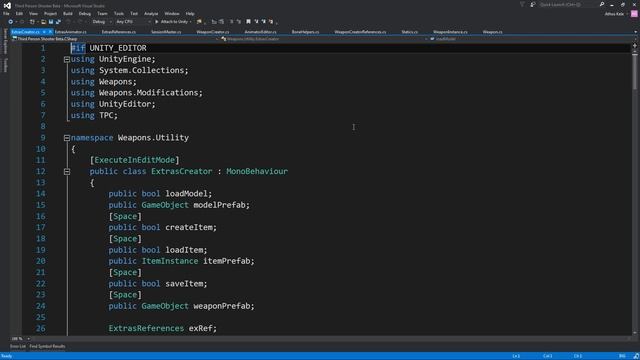
Task: Click the feedback icon in title bar
Action: click(533, 4)
